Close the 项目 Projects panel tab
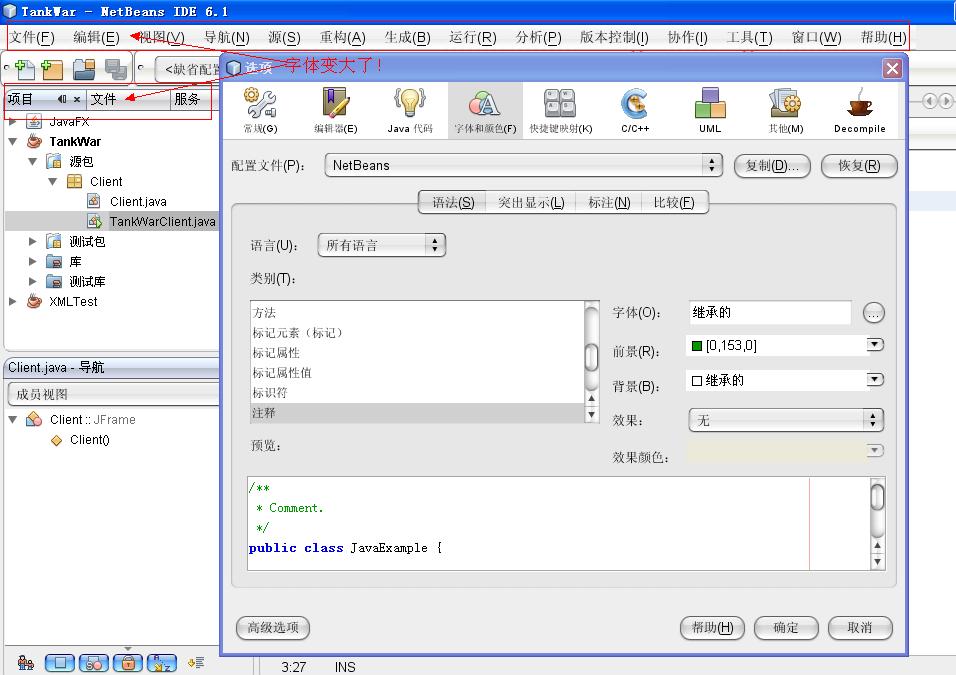Viewport: 956px width, 675px height. point(77,99)
